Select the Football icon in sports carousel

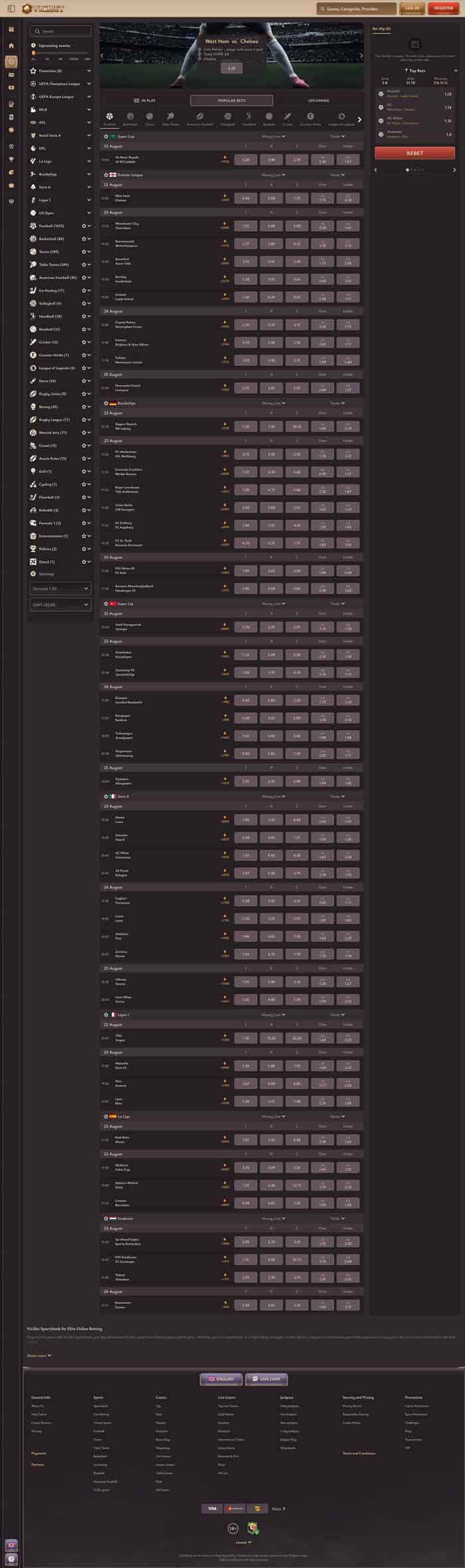point(110,116)
